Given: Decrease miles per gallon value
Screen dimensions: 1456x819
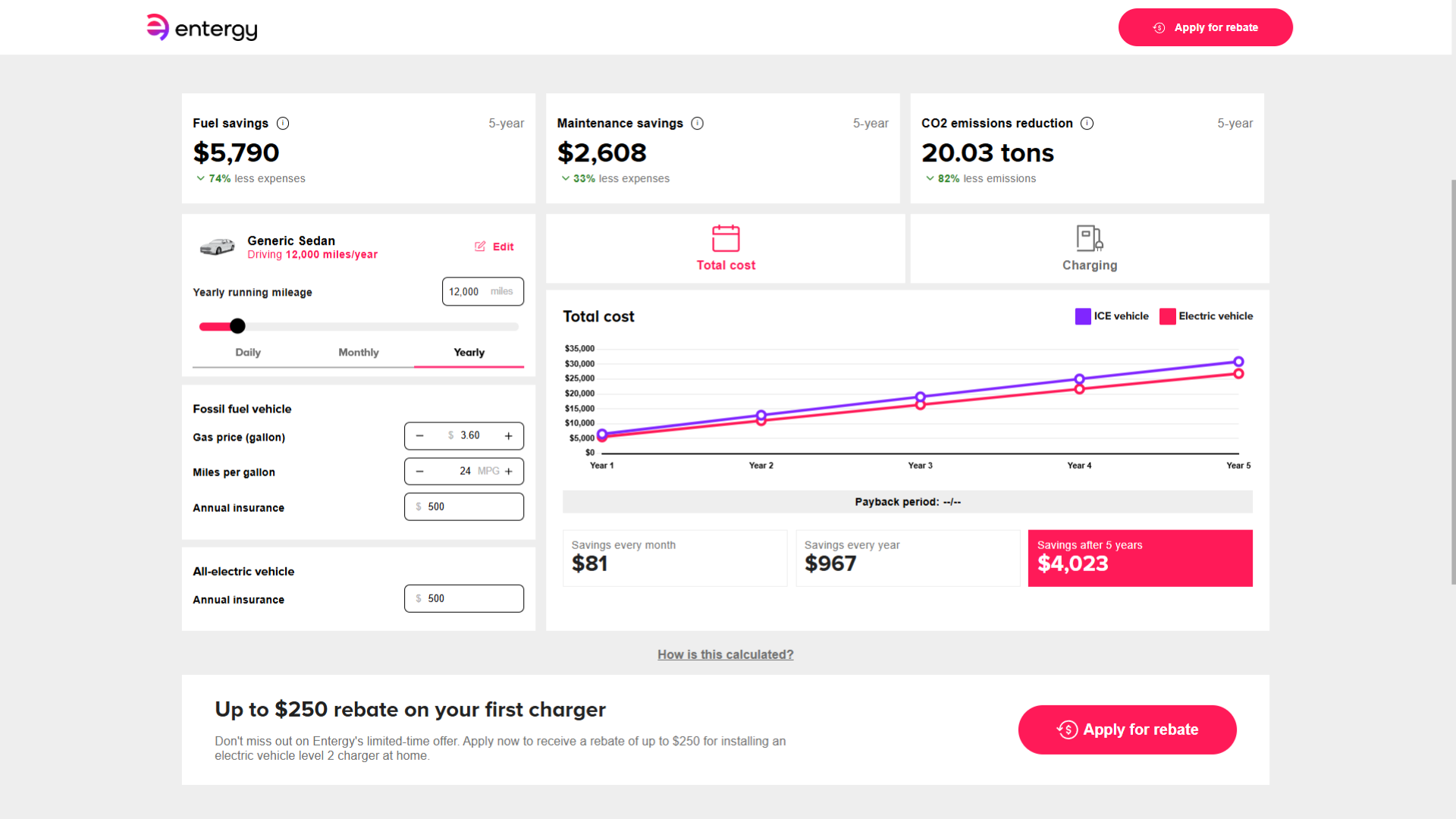Looking at the screenshot, I should pos(419,472).
